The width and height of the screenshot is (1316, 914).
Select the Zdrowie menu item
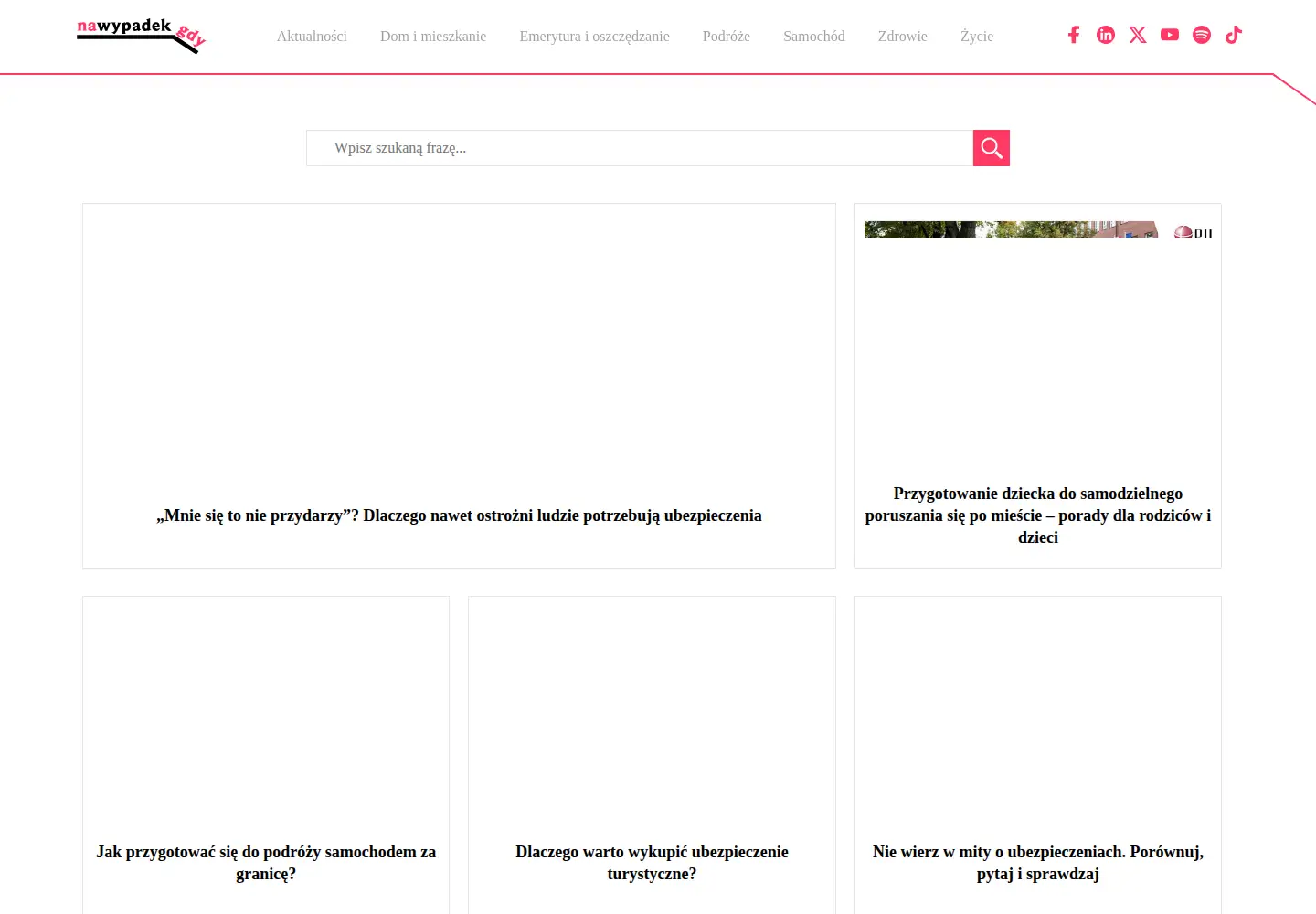pos(903,37)
